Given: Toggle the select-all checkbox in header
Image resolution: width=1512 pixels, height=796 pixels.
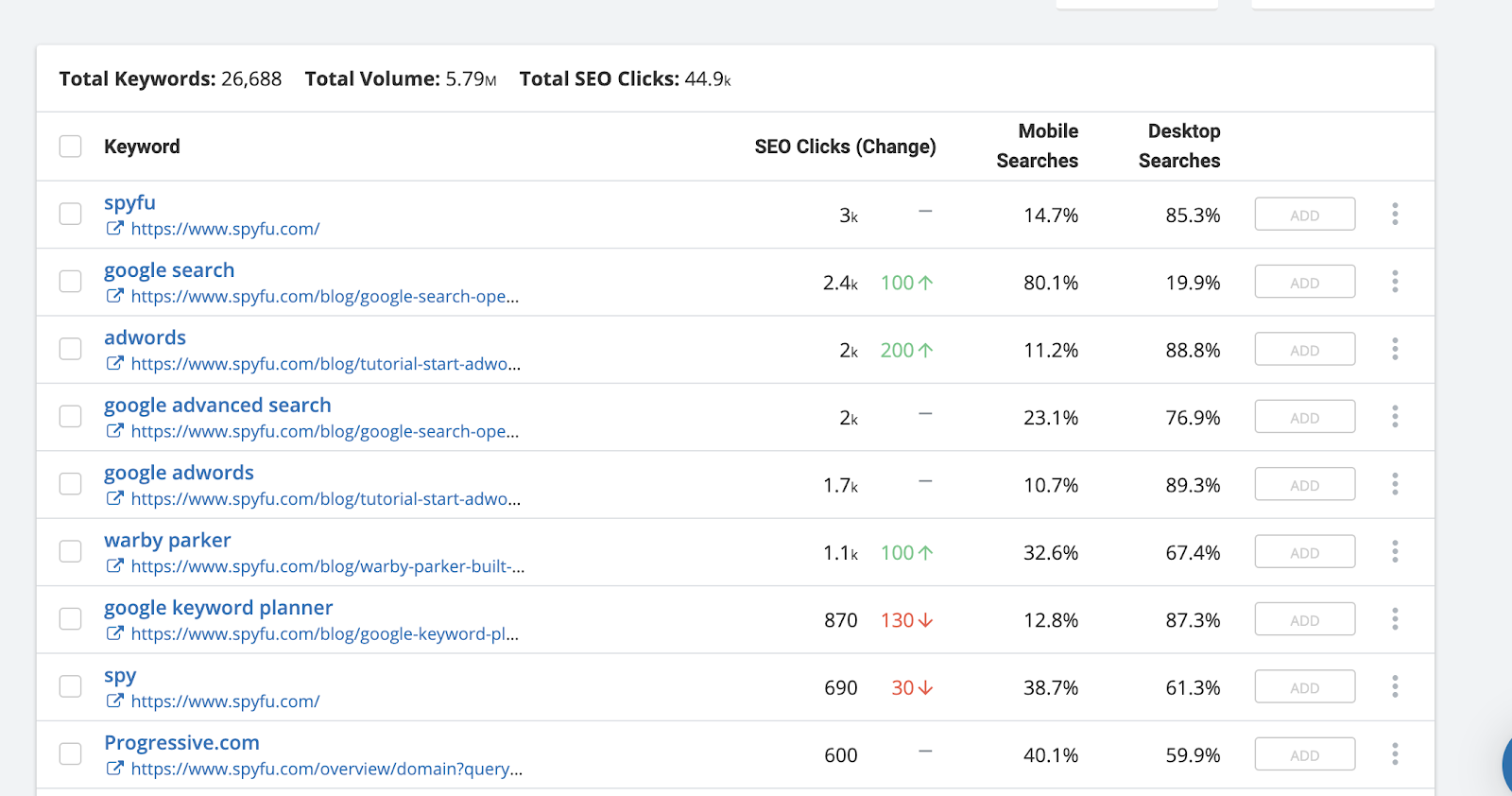Looking at the screenshot, I should (x=70, y=146).
